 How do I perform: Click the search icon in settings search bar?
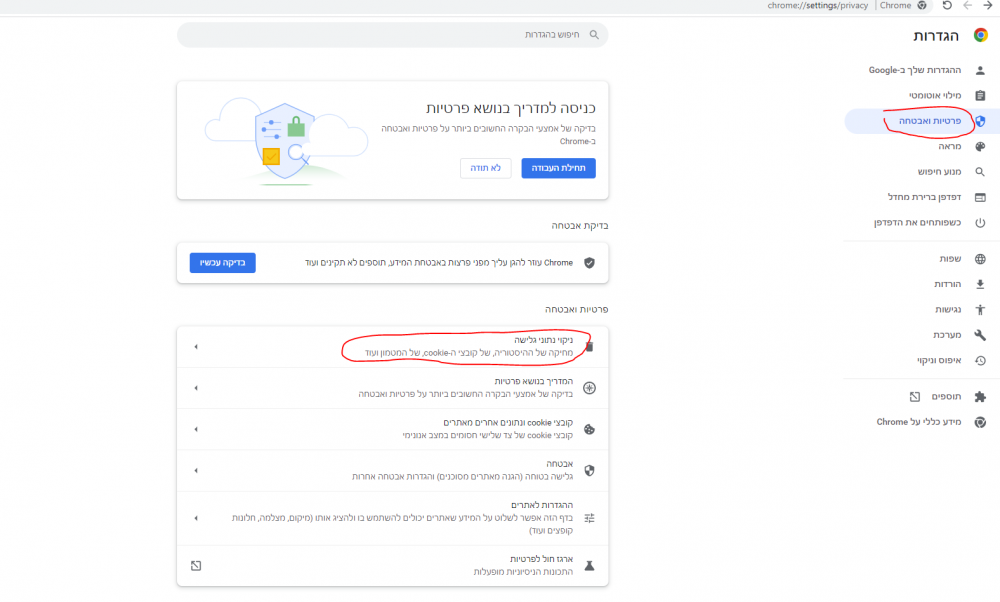click(594, 35)
